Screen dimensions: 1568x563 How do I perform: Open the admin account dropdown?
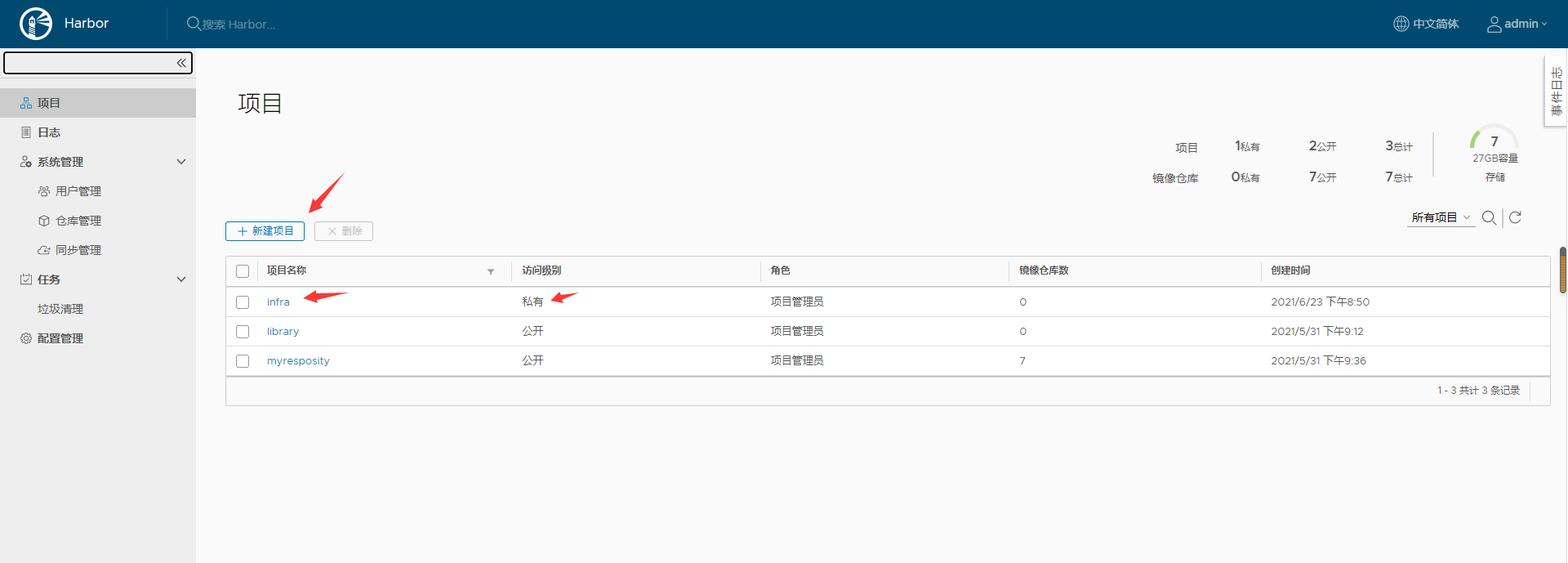(1517, 24)
